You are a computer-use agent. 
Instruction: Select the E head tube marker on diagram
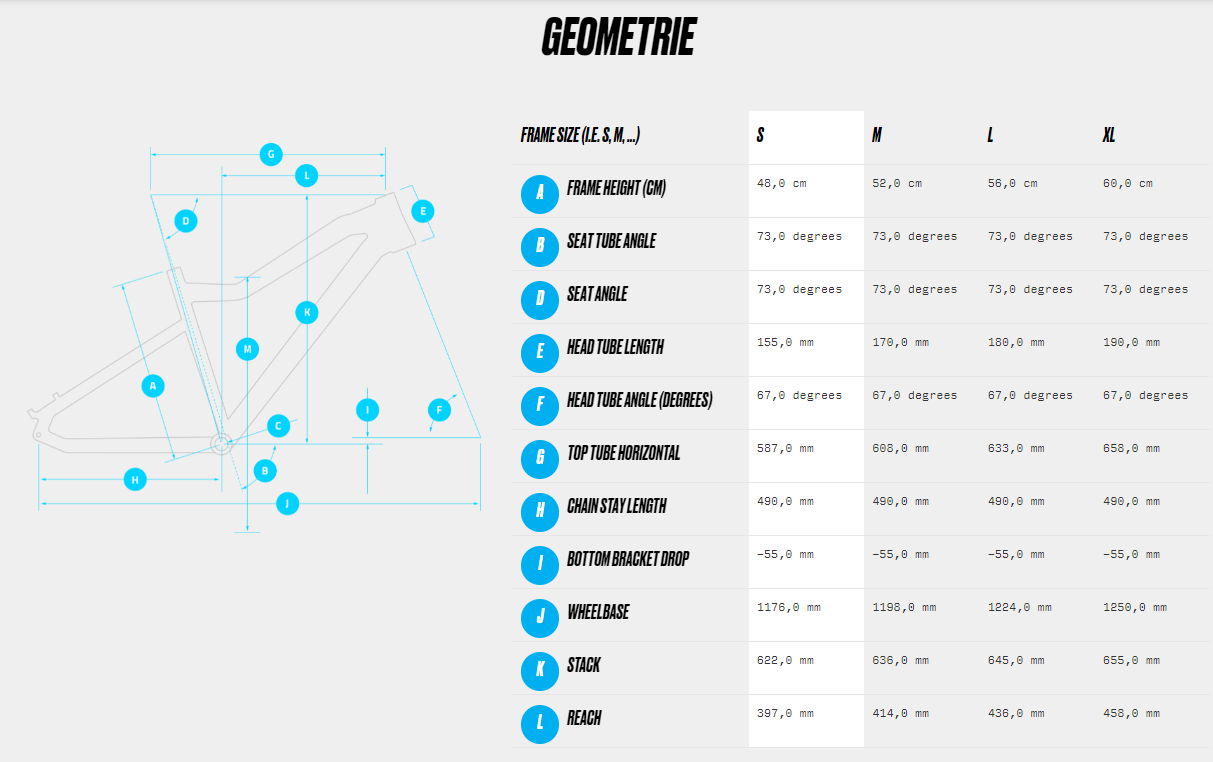(423, 211)
